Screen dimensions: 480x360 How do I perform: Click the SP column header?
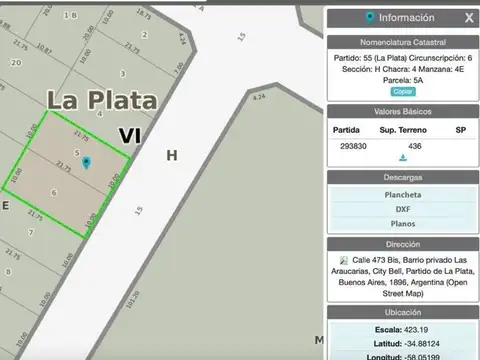tap(461, 130)
